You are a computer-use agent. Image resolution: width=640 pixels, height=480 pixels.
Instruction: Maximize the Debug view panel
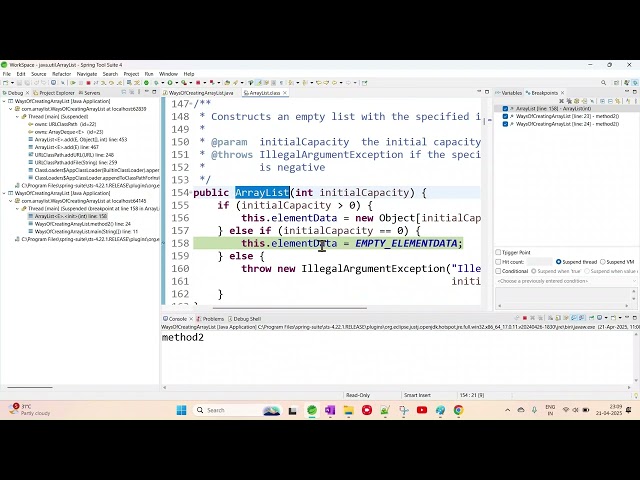pyautogui.click(x=154, y=92)
